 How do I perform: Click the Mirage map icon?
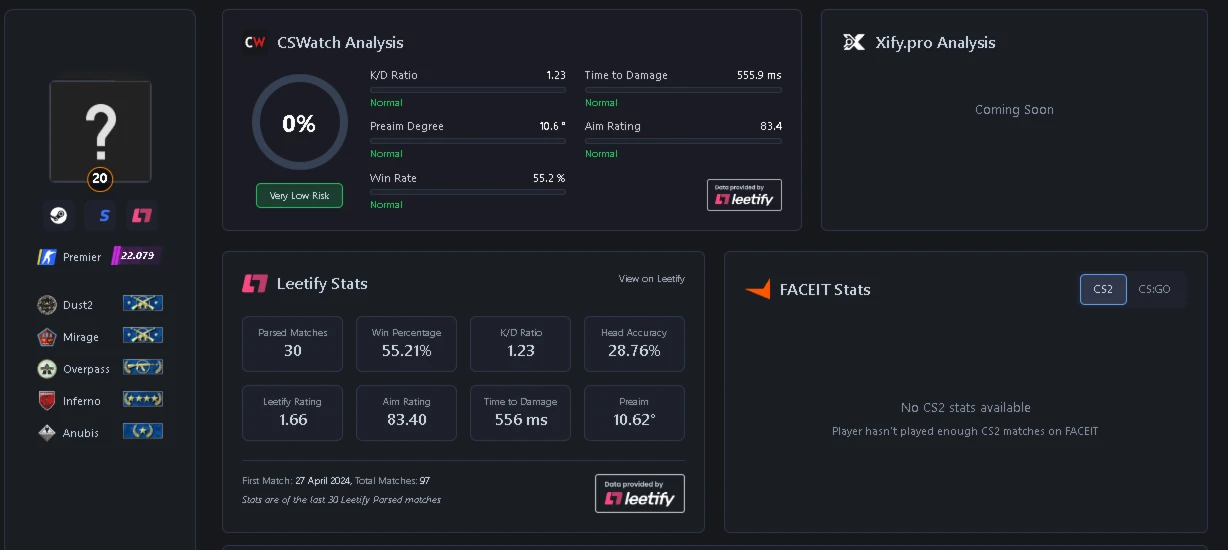click(46, 337)
